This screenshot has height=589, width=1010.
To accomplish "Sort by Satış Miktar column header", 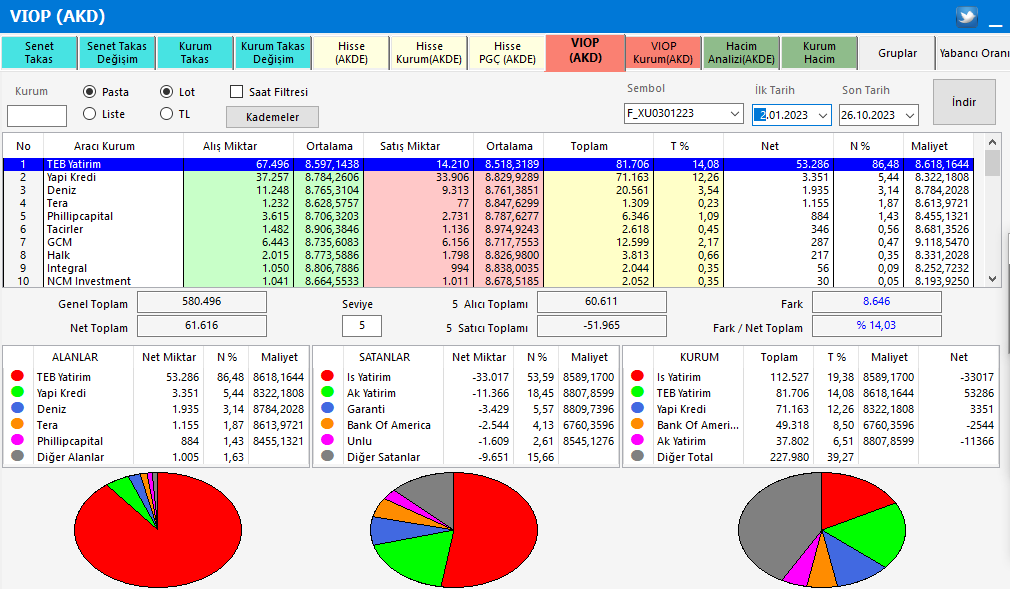I will coord(410,146).
